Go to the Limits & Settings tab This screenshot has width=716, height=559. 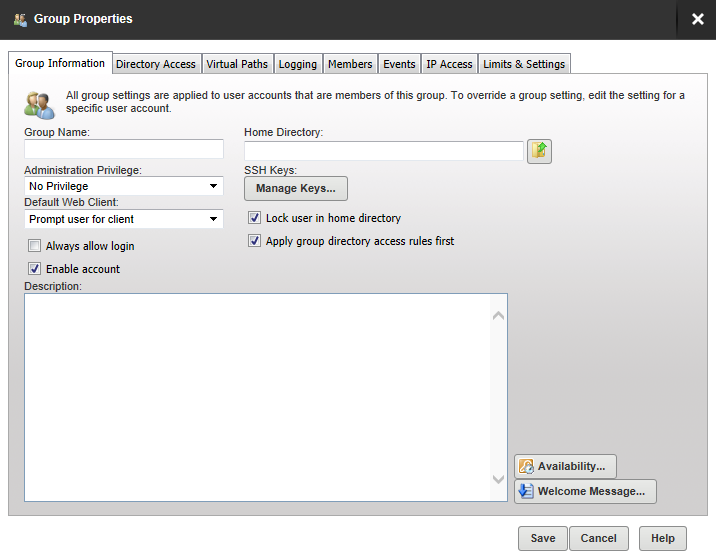click(x=524, y=64)
